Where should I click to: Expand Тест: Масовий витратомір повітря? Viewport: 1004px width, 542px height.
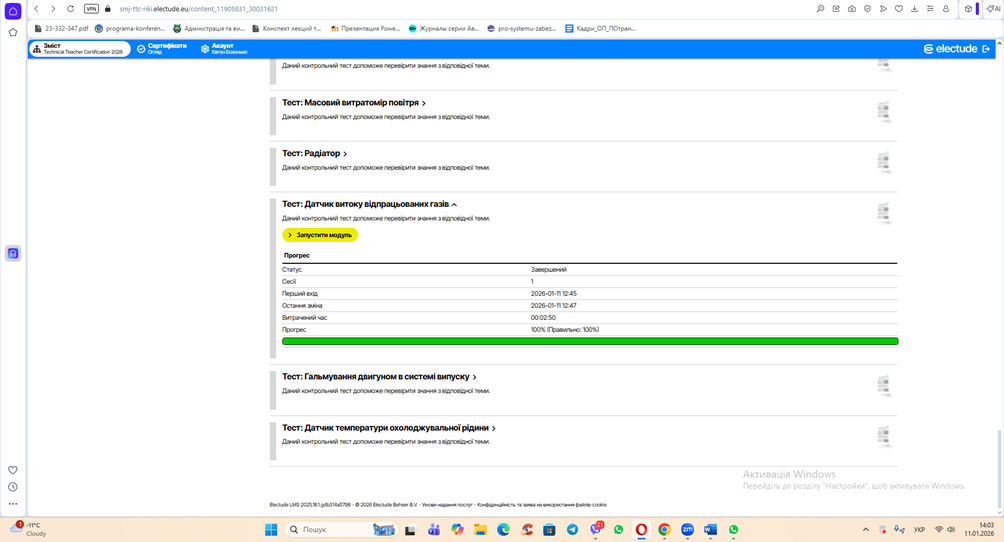pyautogui.click(x=353, y=103)
